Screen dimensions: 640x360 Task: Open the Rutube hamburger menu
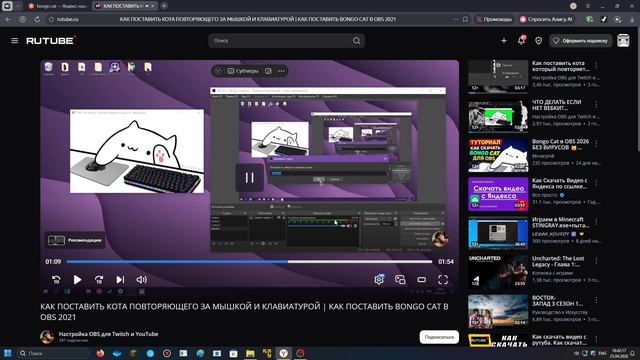tap(15, 41)
